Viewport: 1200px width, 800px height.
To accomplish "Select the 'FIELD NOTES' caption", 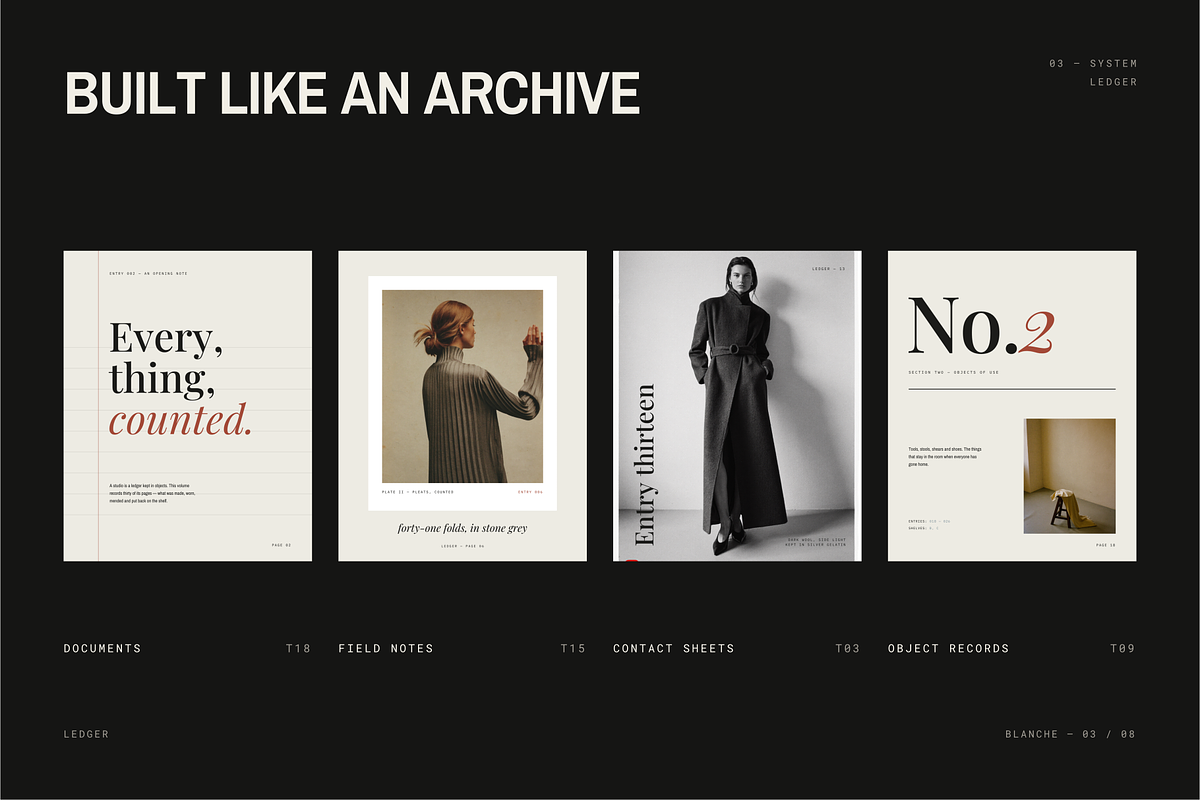I will 386,648.
